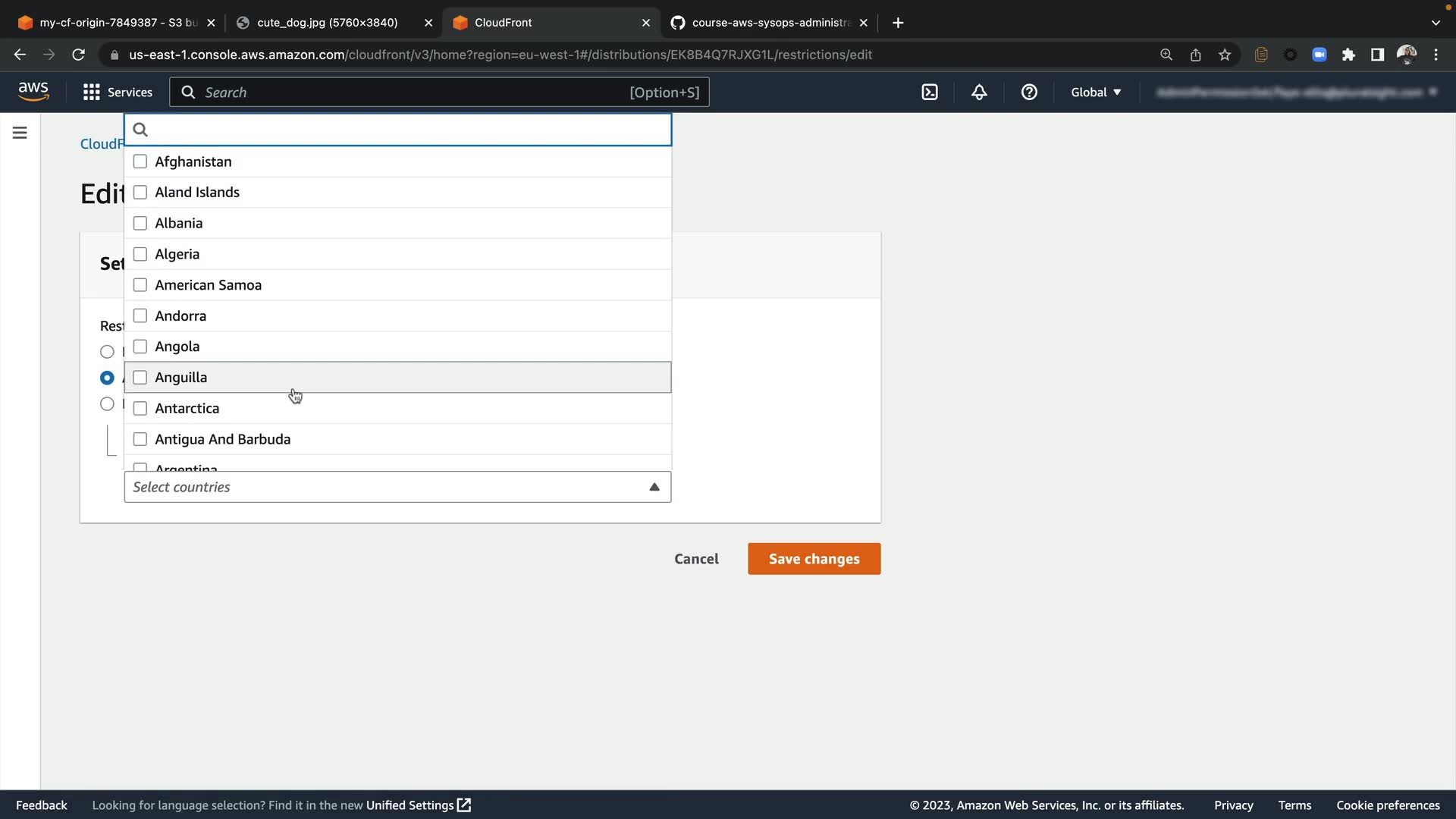
Task: Open the browser extensions puzzle icon
Action: tap(1348, 55)
